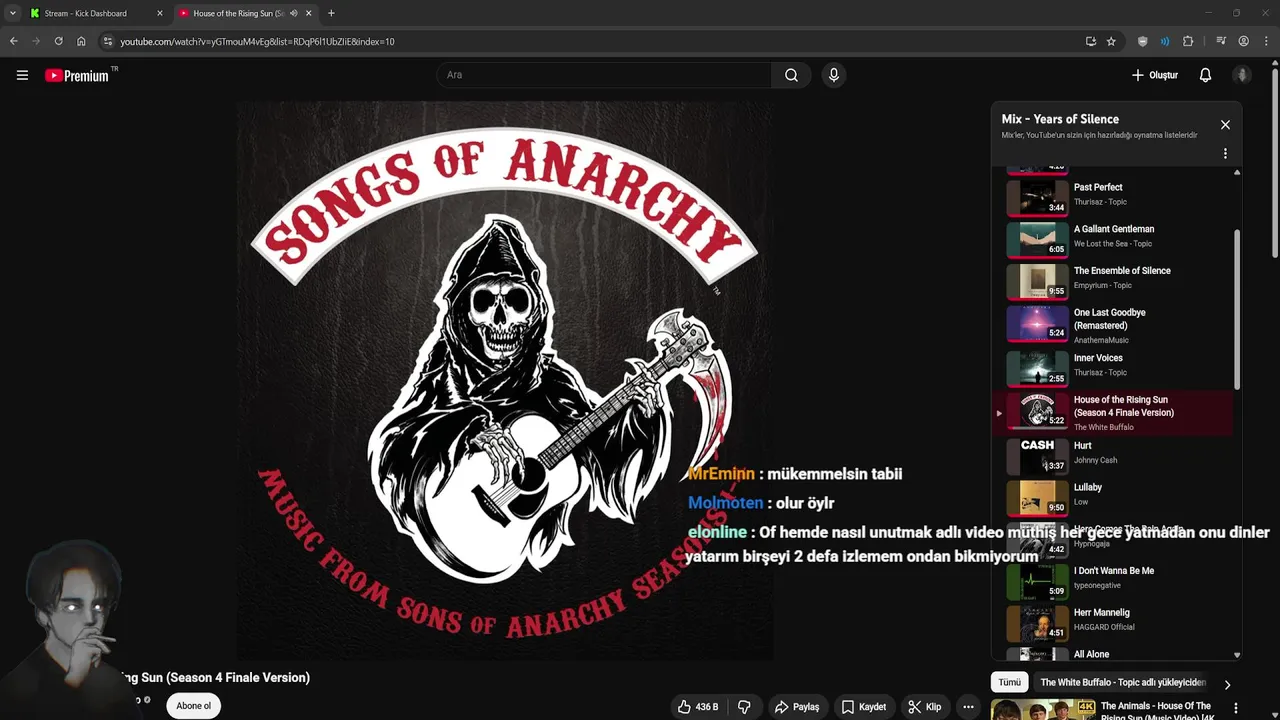Dislike the video with thumbs-down
Viewport: 1280px width, 720px height.
pos(744,707)
